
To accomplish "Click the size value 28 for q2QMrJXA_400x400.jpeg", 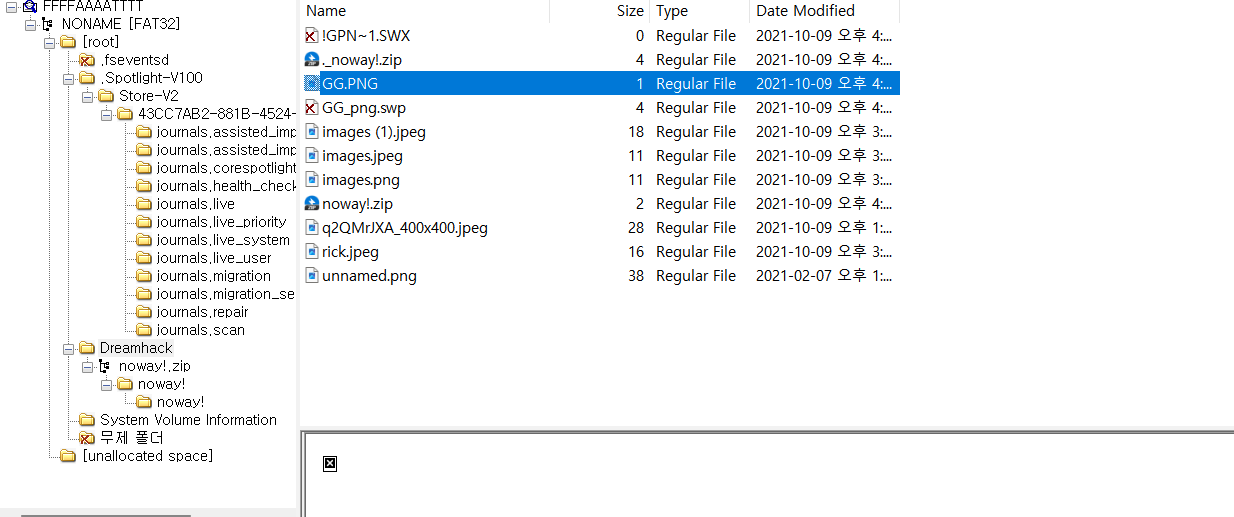I will pos(635,228).
